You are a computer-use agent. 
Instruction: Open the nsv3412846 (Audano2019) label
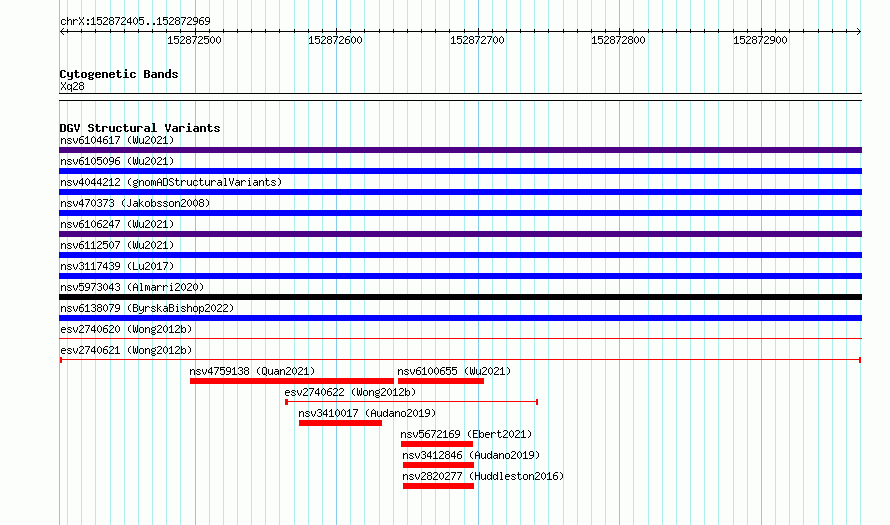(471, 455)
